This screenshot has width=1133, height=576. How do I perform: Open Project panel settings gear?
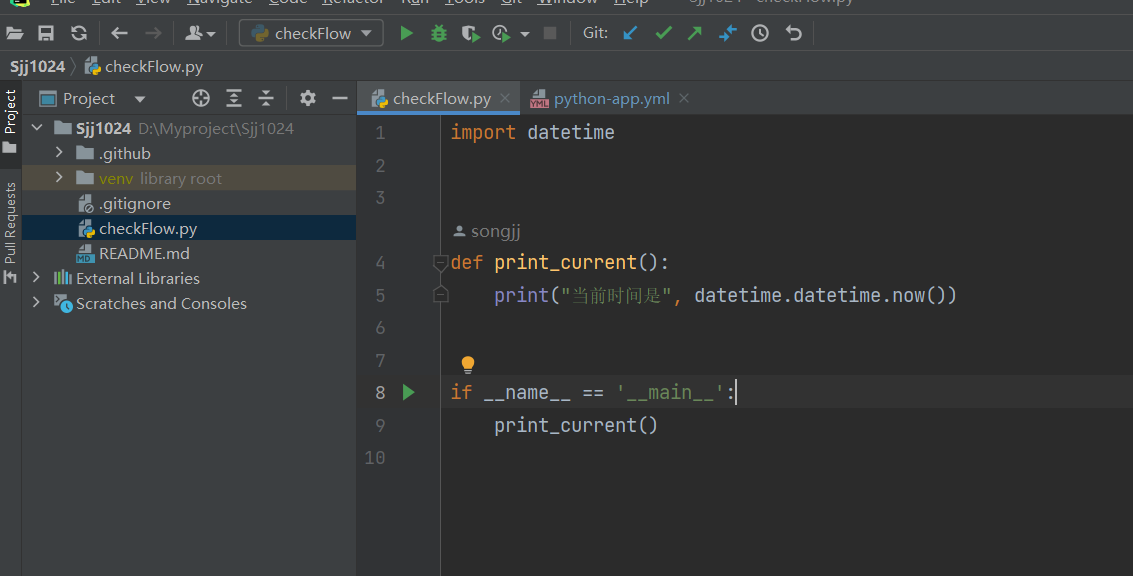click(x=308, y=98)
